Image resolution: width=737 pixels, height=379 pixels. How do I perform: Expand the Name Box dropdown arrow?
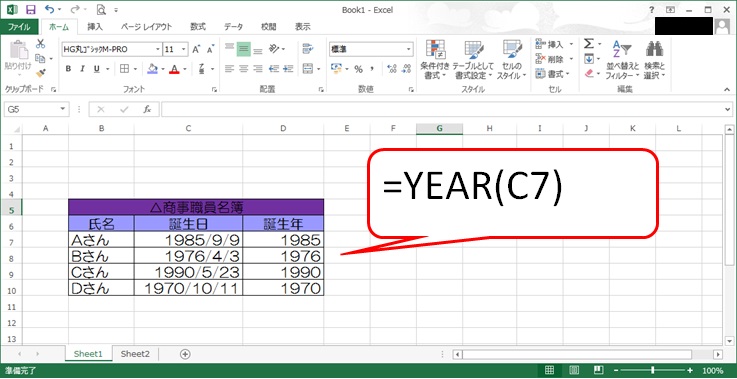point(63,110)
